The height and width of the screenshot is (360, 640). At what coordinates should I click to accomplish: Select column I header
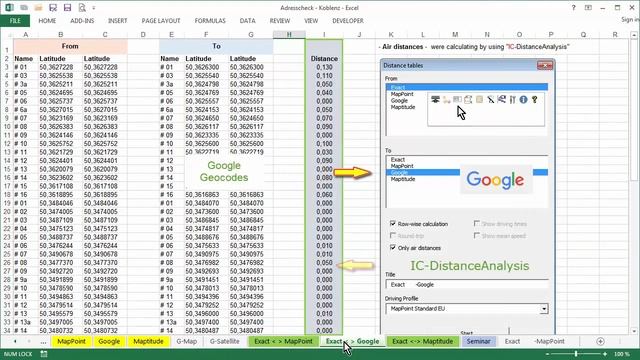pyautogui.click(x=324, y=35)
